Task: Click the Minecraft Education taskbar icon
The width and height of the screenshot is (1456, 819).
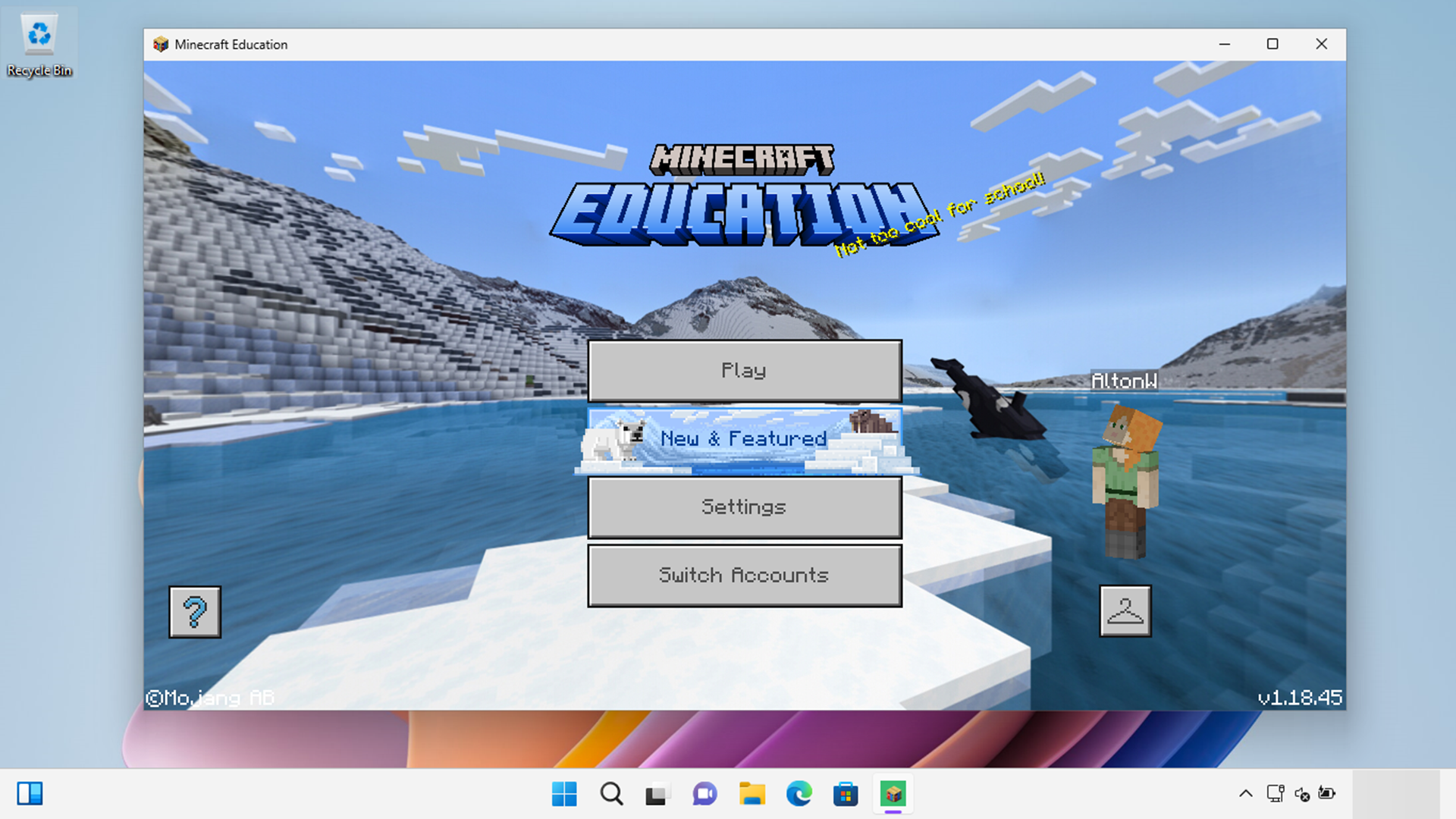Action: click(893, 794)
